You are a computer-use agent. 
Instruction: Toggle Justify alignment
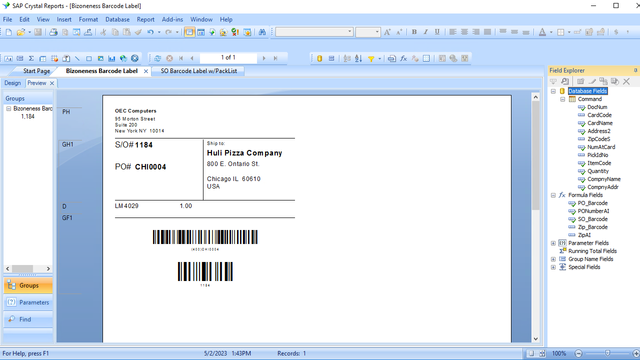pos(487,32)
